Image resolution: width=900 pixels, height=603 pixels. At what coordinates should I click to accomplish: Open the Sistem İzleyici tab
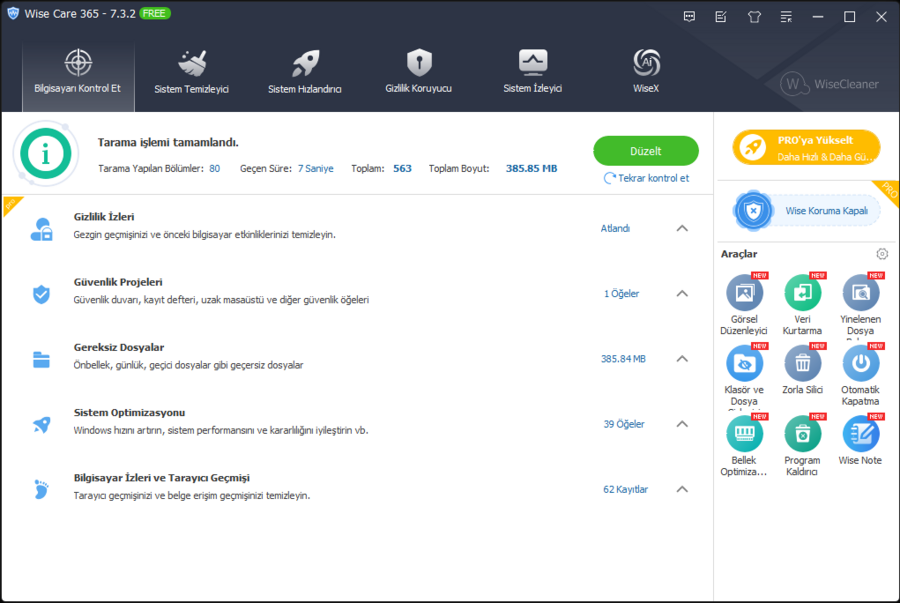pos(533,73)
